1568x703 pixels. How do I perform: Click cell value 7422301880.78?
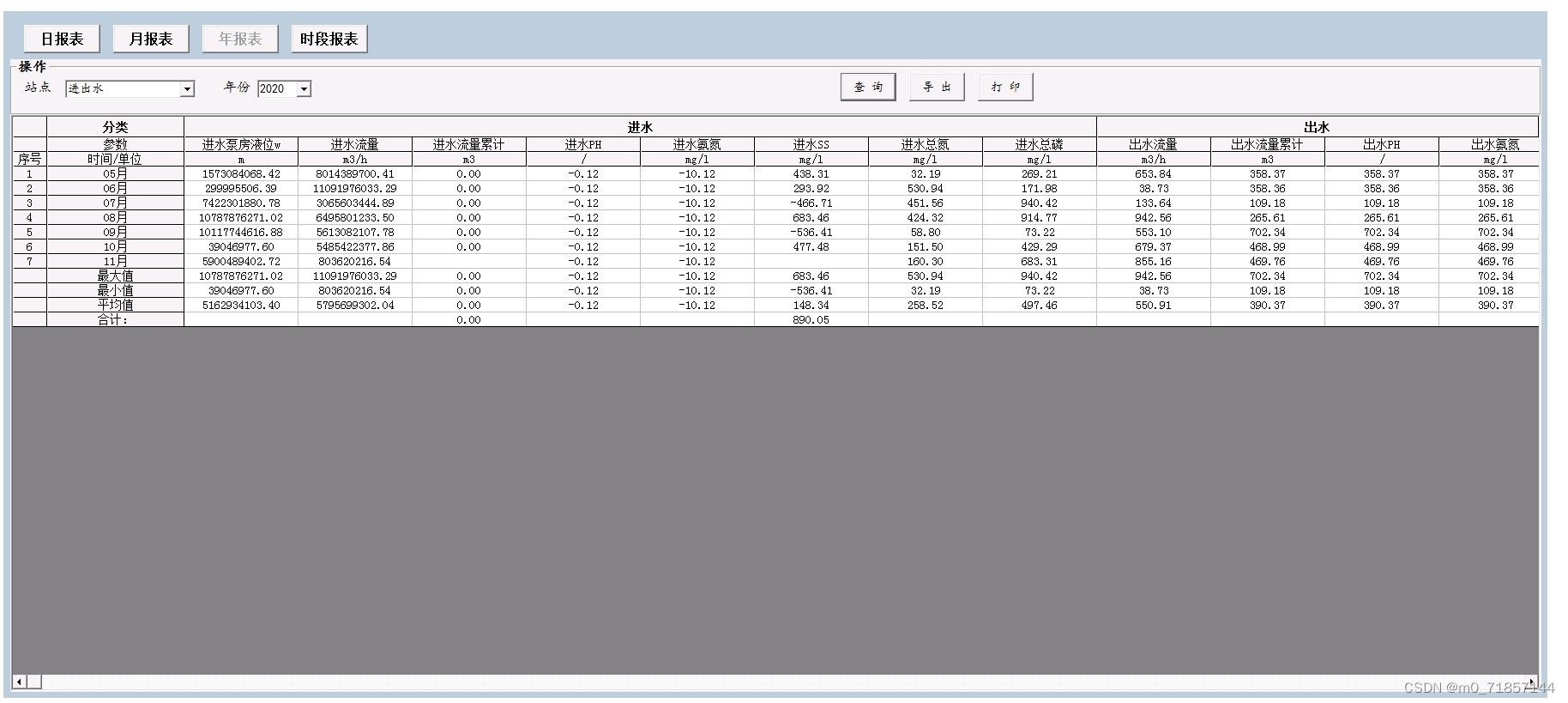(241, 203)
